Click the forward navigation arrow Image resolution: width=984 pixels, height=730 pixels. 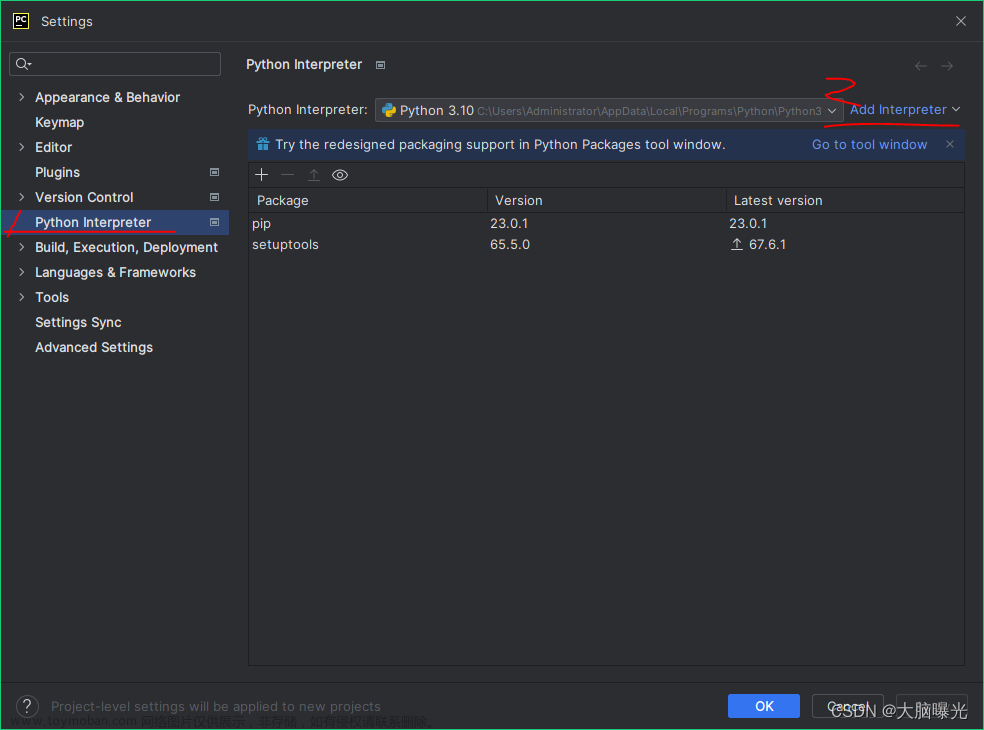tap(947, 66)
